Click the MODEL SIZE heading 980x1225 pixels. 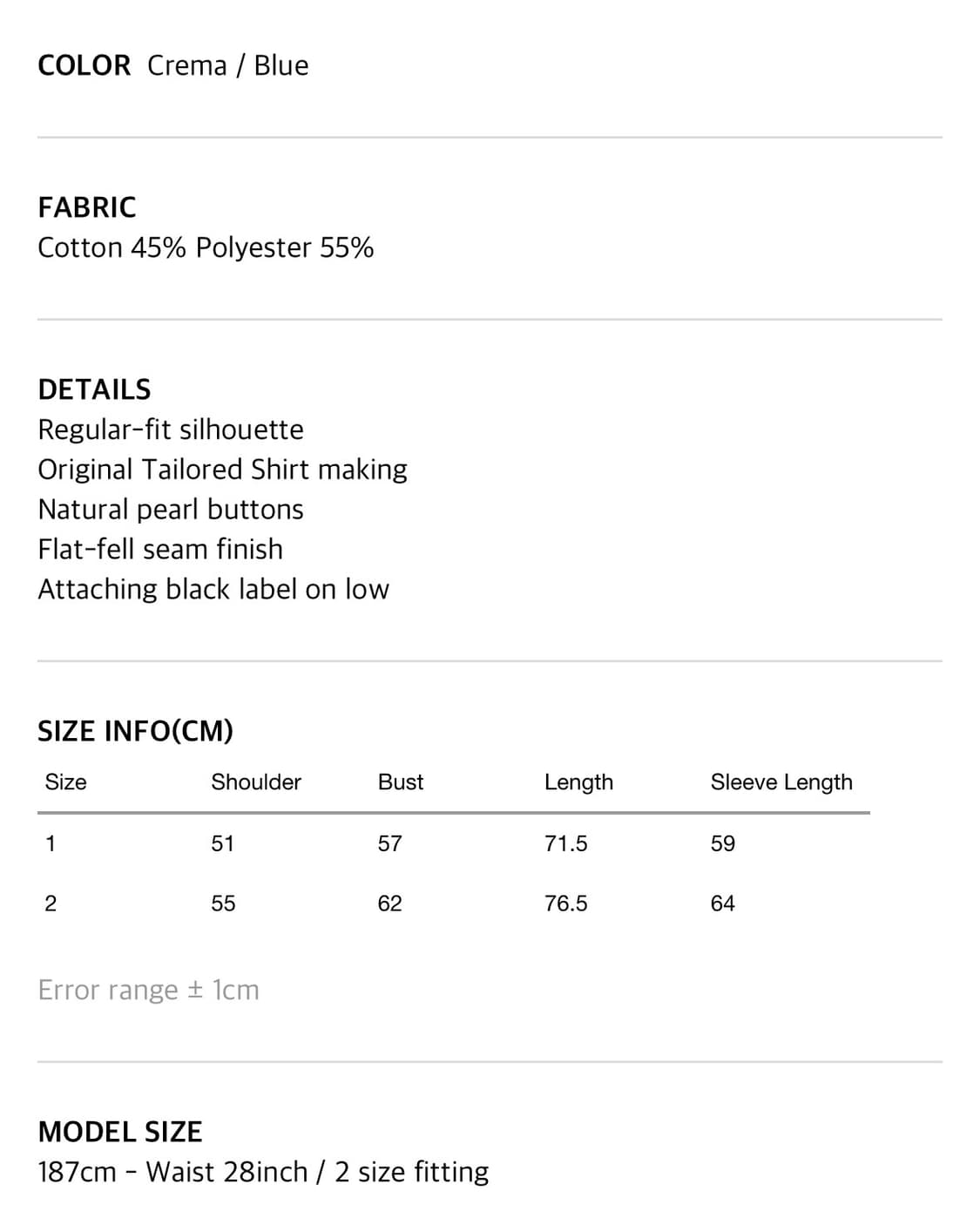120,1132
